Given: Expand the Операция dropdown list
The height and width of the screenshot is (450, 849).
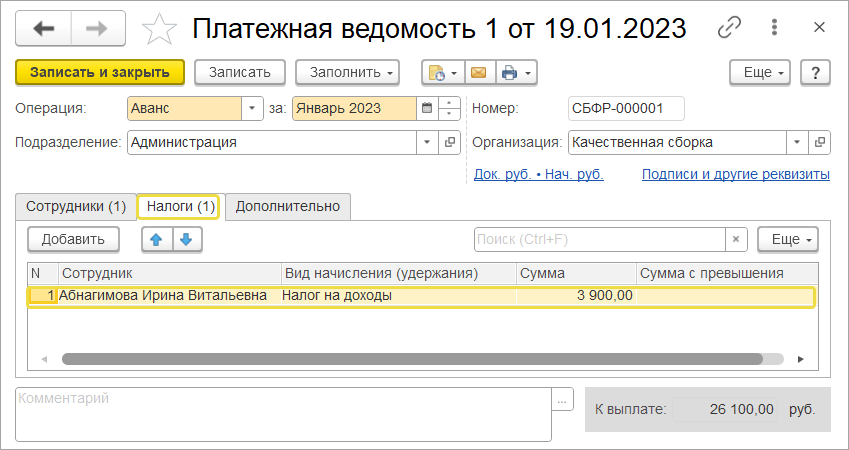Looking at the screenshot, I should (x=252, y=108).
